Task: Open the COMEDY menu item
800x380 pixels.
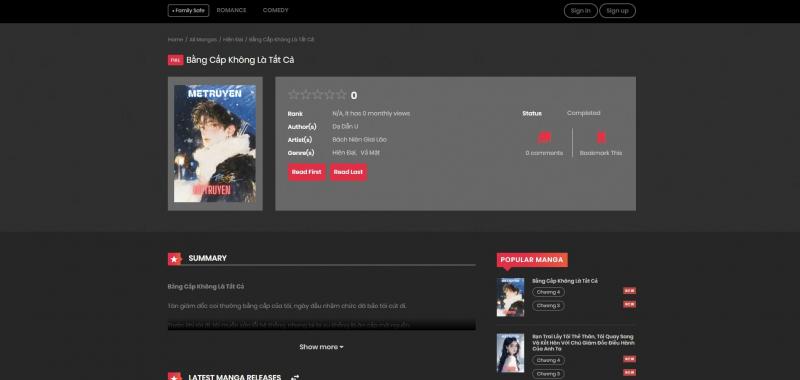Action: (276, 10)
